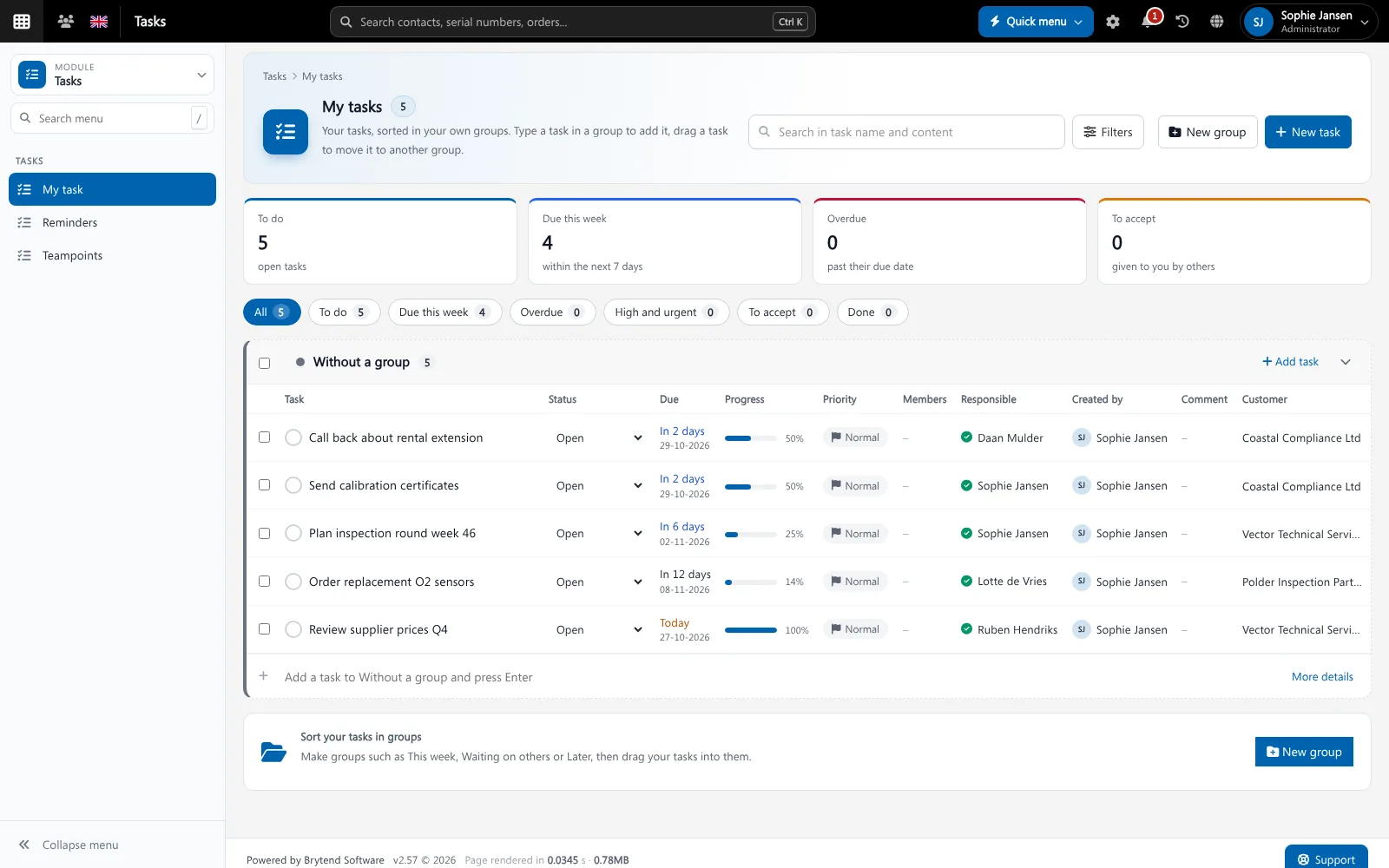Open the Filters button

[1108, 132]
